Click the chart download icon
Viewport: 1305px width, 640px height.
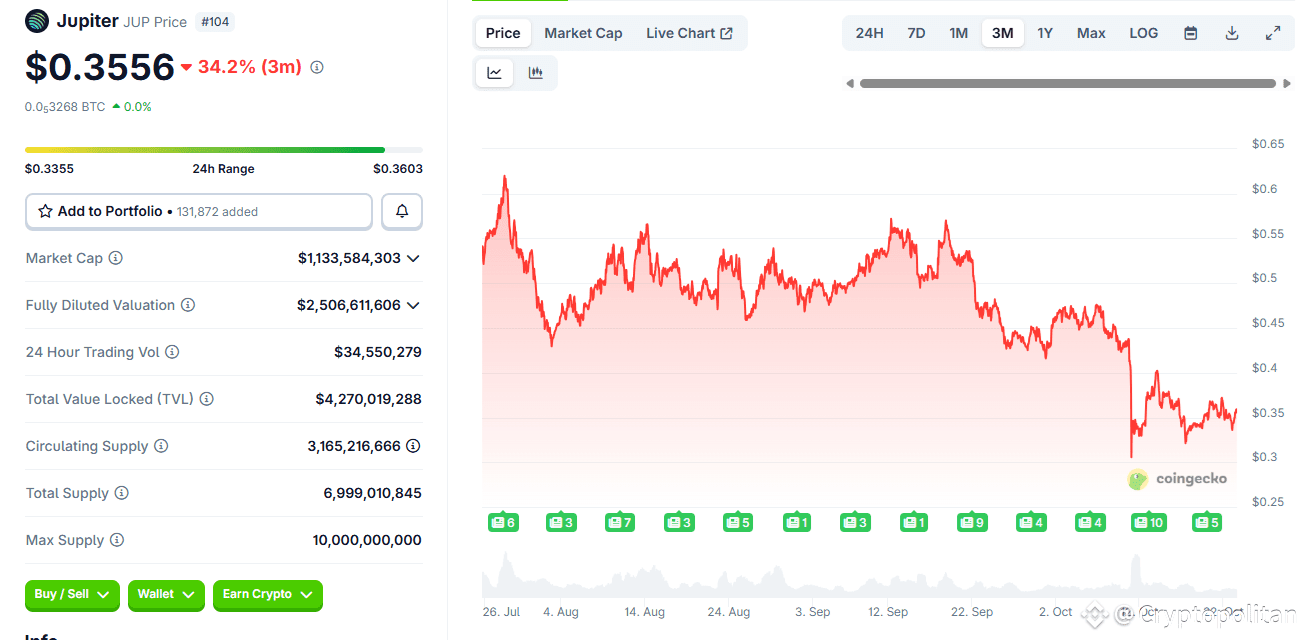[1232, 32]
